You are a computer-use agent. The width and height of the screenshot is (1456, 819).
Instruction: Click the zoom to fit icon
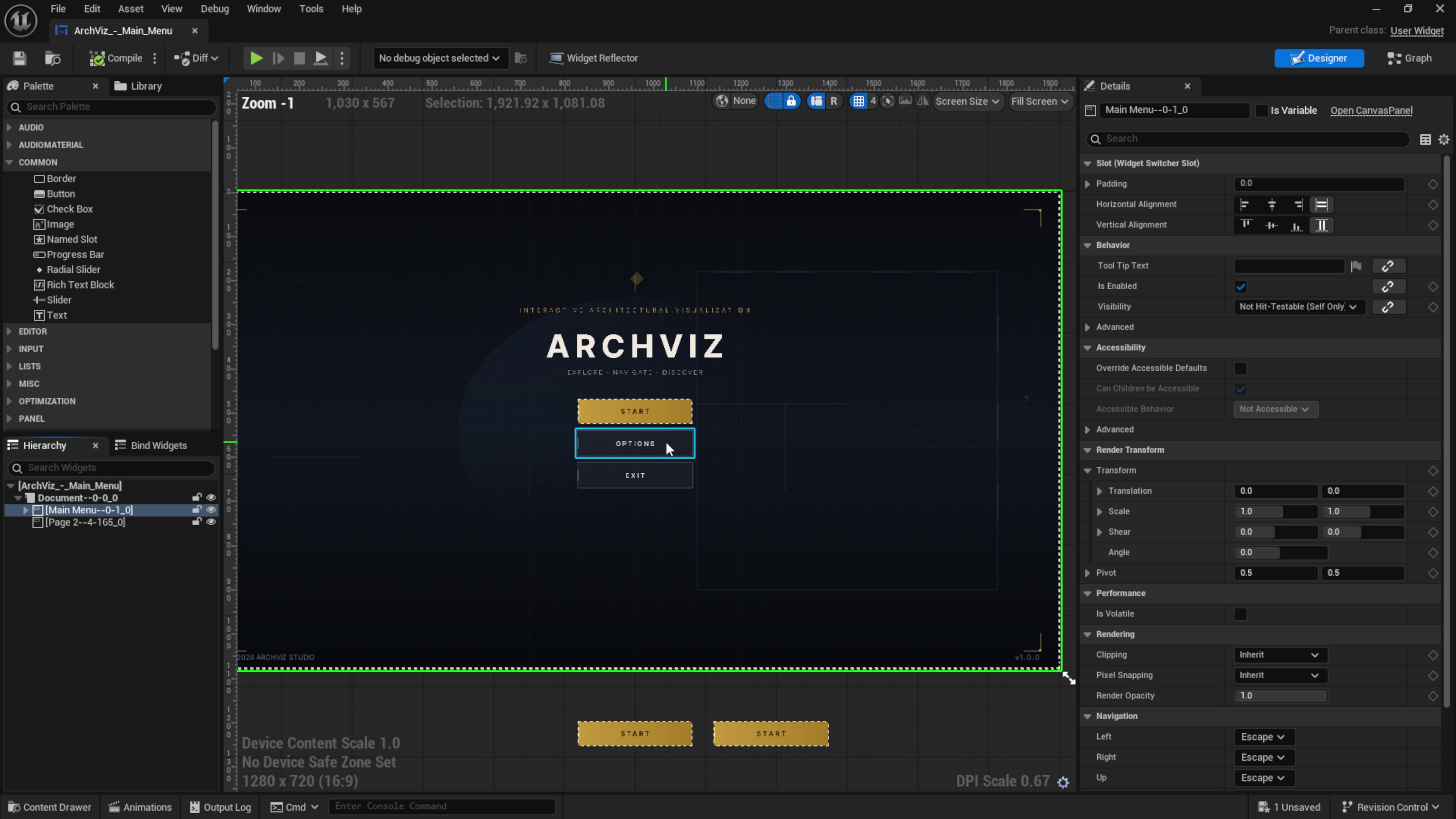click(x=888, y=101)
